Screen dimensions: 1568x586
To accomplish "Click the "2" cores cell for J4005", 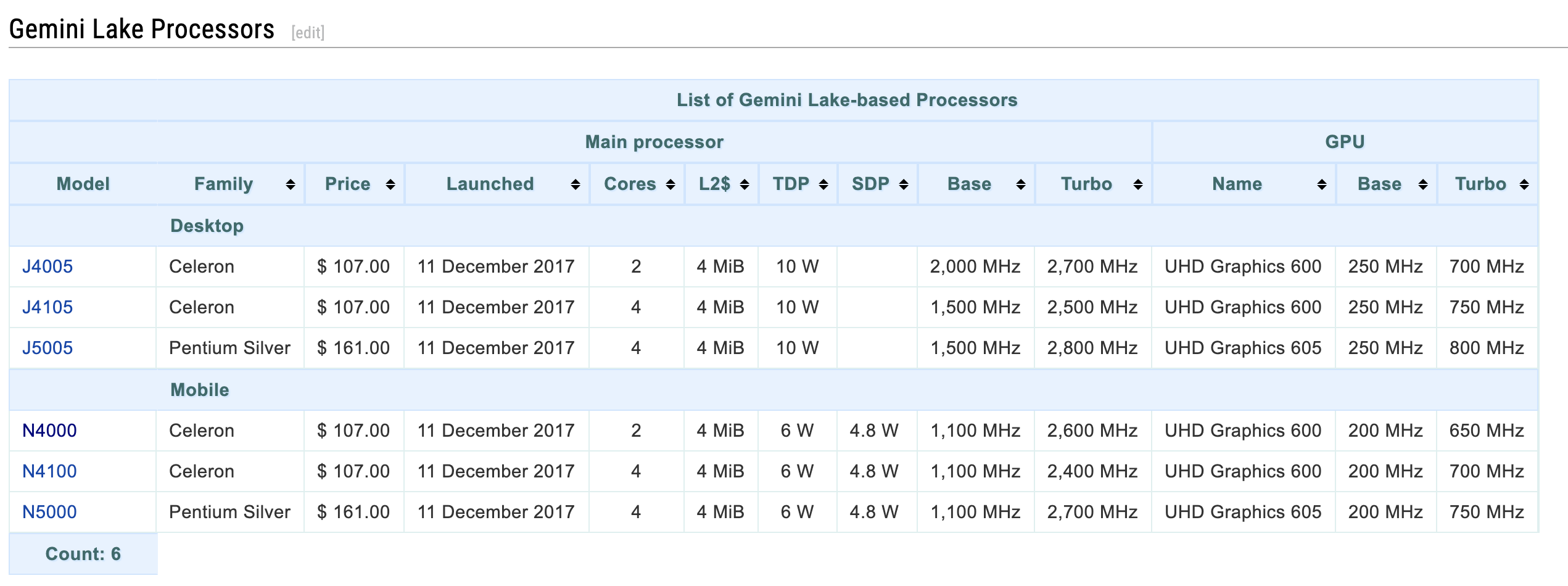I will [636, 266].
